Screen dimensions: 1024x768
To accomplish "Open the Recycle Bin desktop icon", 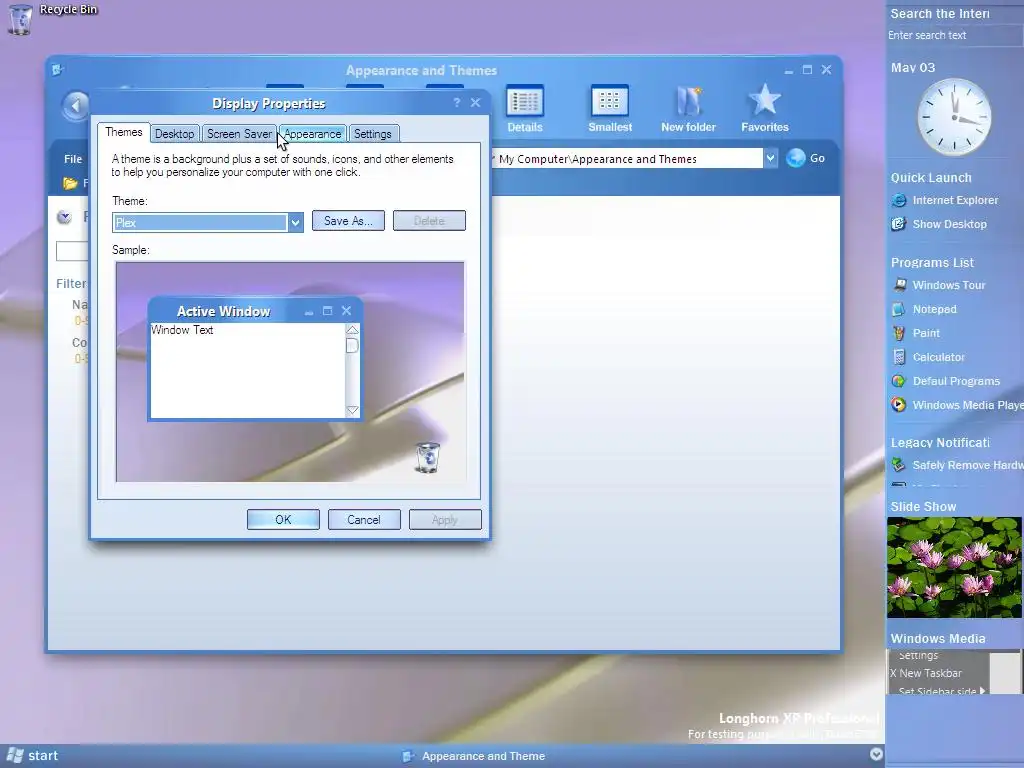I will point(20,18).
